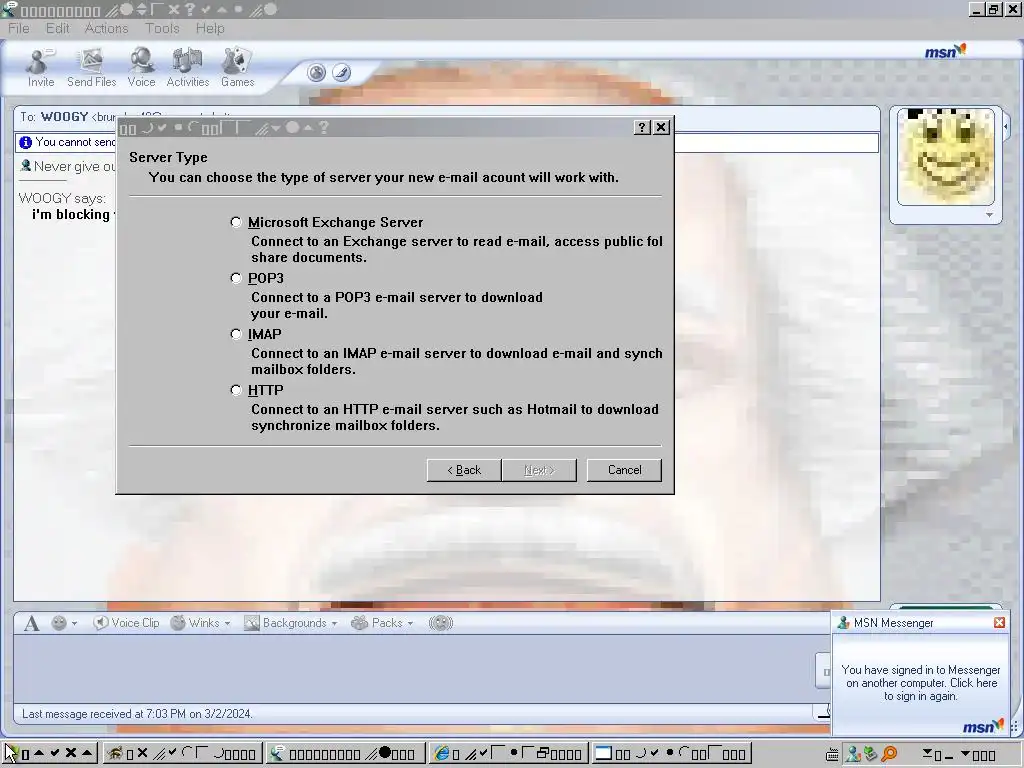Viewport: 1024px width, 768px height.
Task: Click the Start button on taskbar
Action: pyautogui.click(x=50, y=754)
